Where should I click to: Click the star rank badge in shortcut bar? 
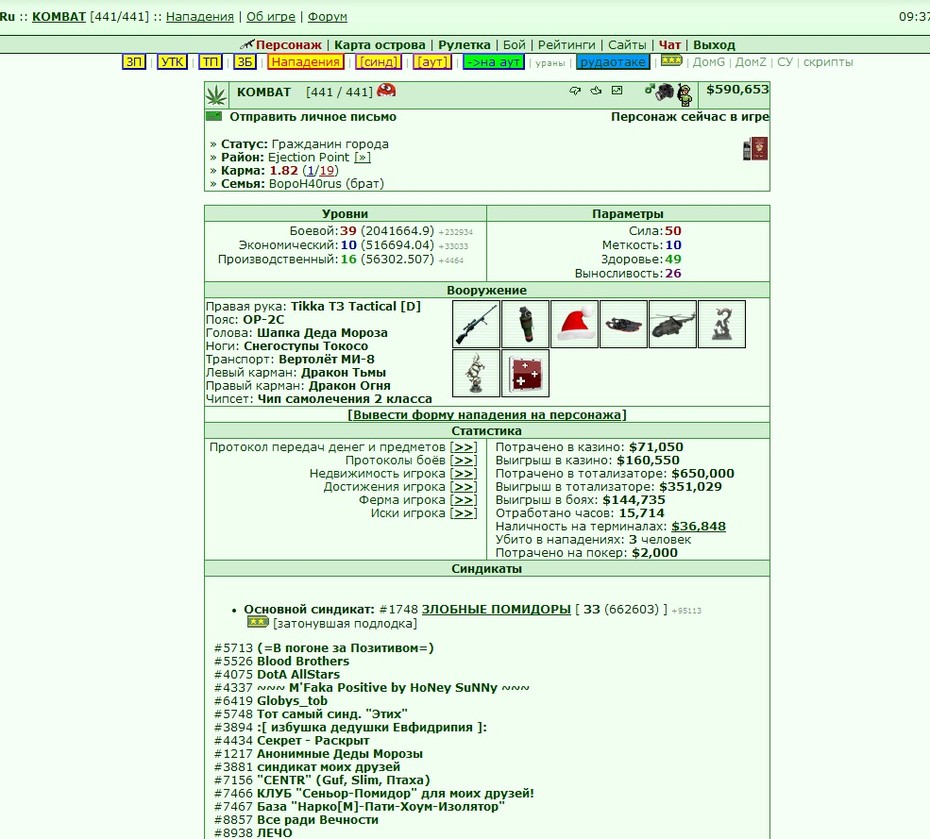pyautogui.click(x=671, y=60)
